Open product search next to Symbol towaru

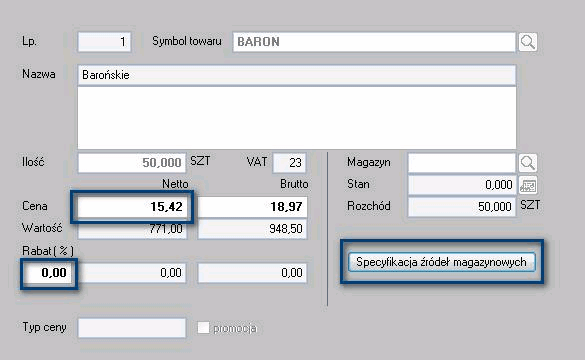[528, 42]
